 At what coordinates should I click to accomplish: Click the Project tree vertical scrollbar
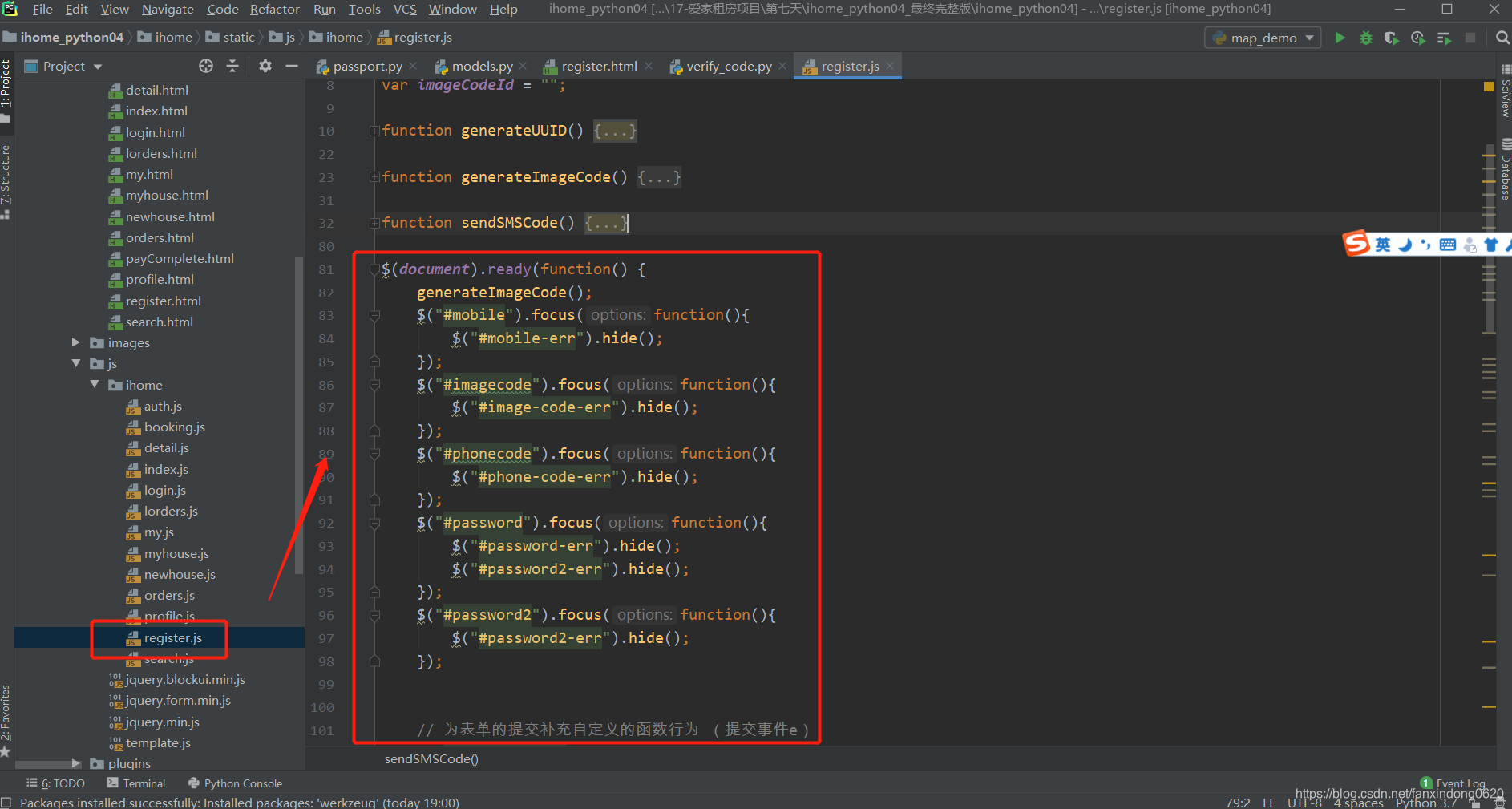pyautogui.click(x=299, y=415)
